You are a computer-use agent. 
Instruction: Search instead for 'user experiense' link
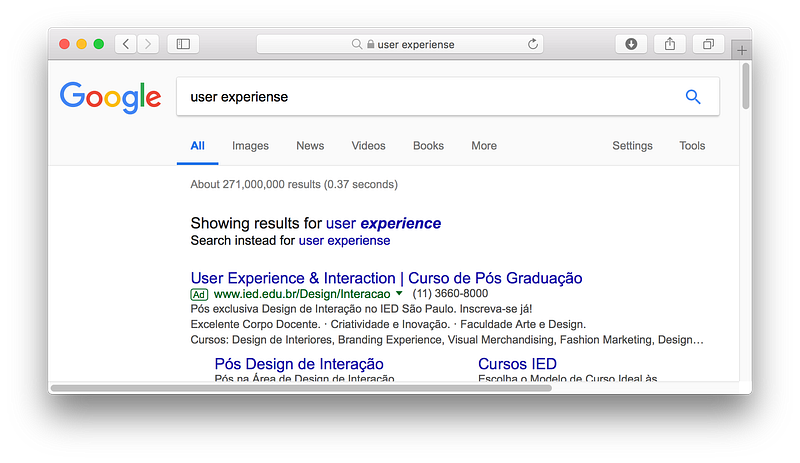pos(344,240)
